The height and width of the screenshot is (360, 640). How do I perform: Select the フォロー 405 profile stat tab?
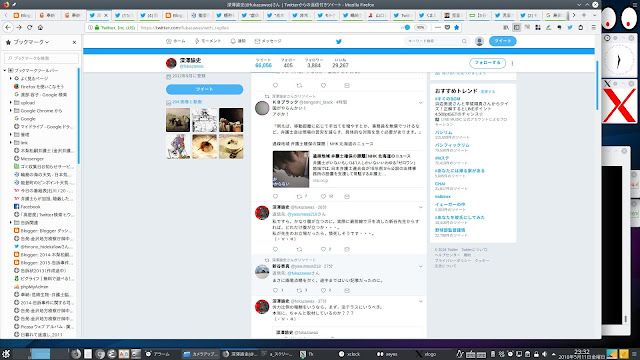pos(288,63)
